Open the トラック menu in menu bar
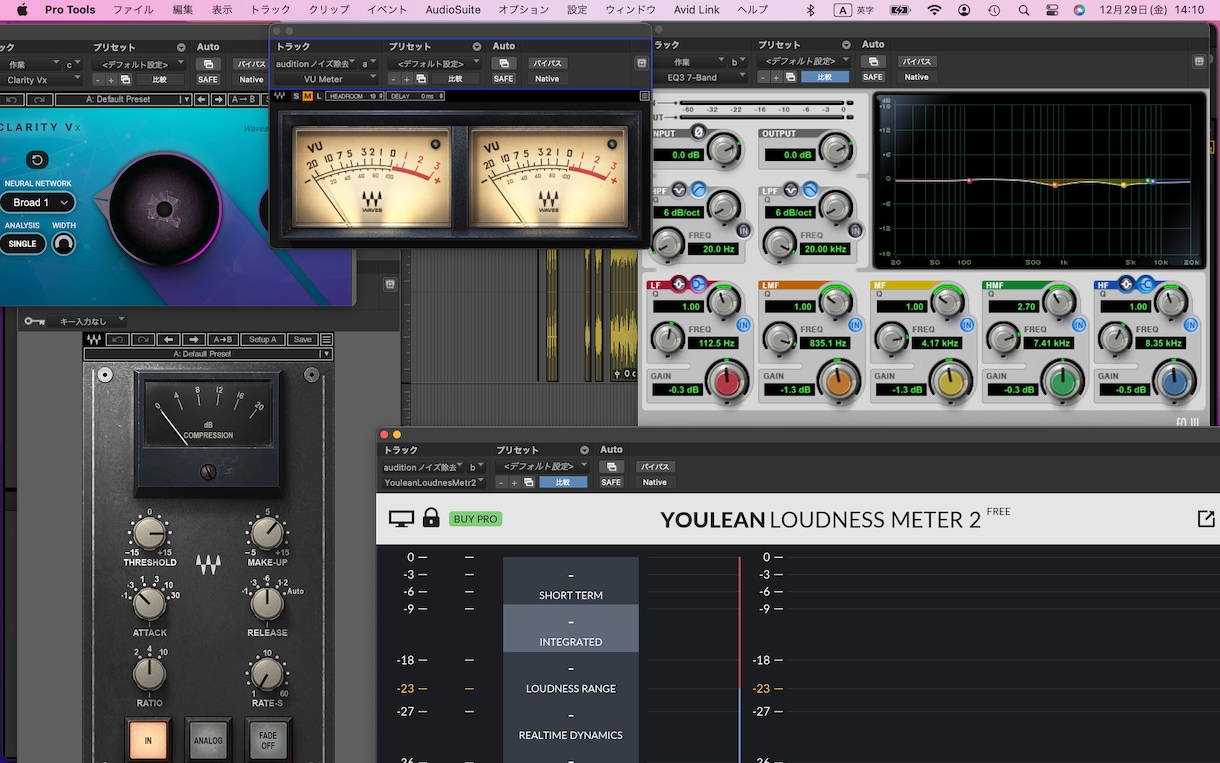The image size is (1220, 763). (270, 10)
